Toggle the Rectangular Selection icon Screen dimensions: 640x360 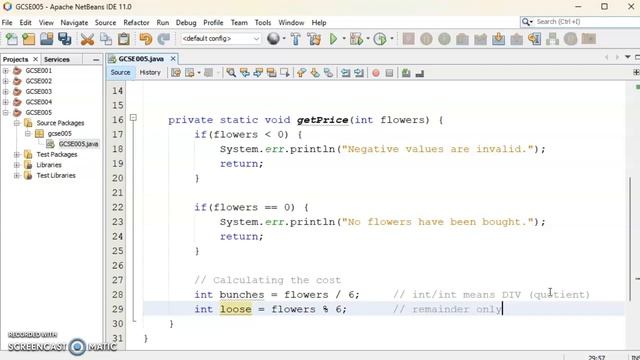point(285,73)
